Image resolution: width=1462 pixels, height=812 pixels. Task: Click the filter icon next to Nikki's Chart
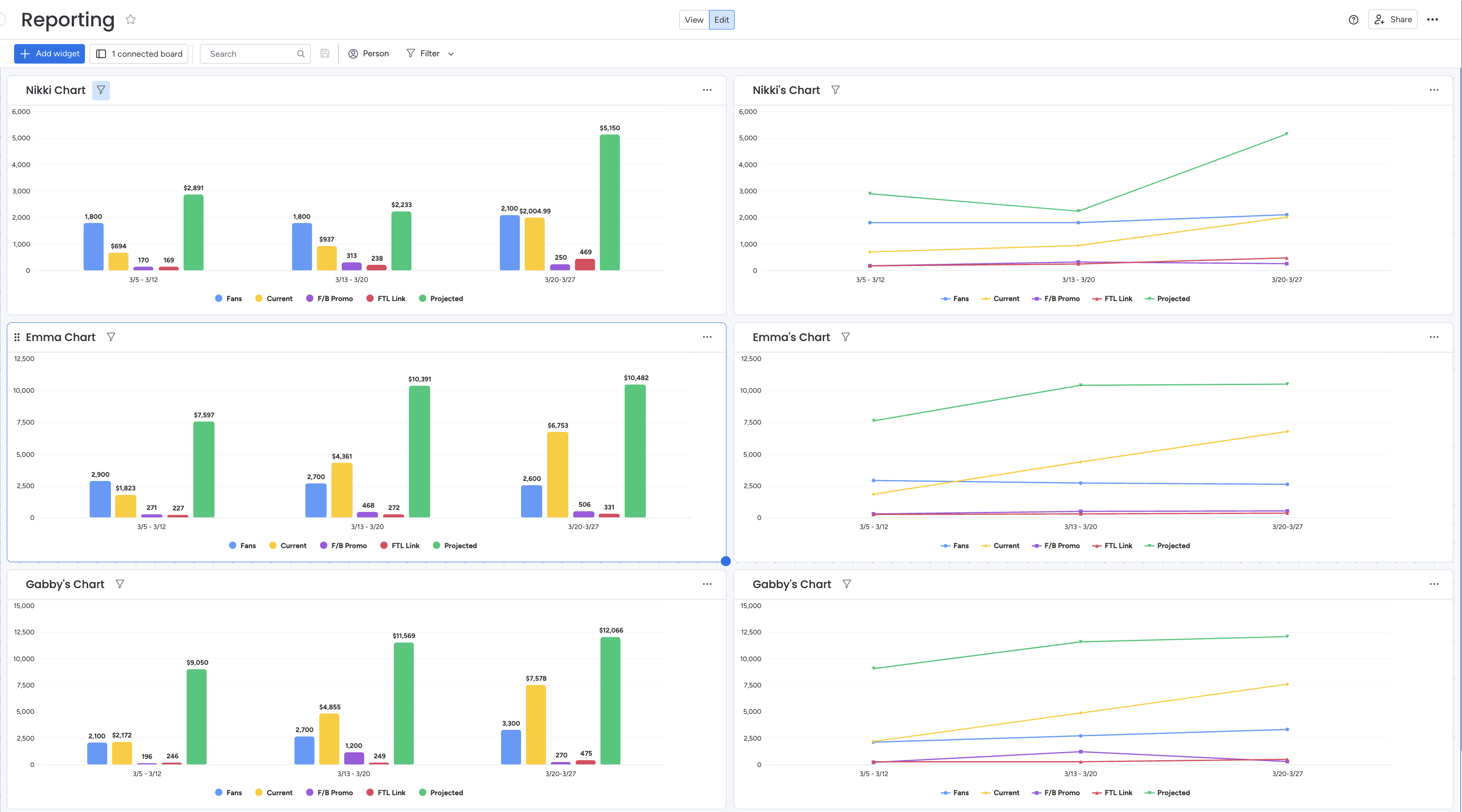(835, 90)
